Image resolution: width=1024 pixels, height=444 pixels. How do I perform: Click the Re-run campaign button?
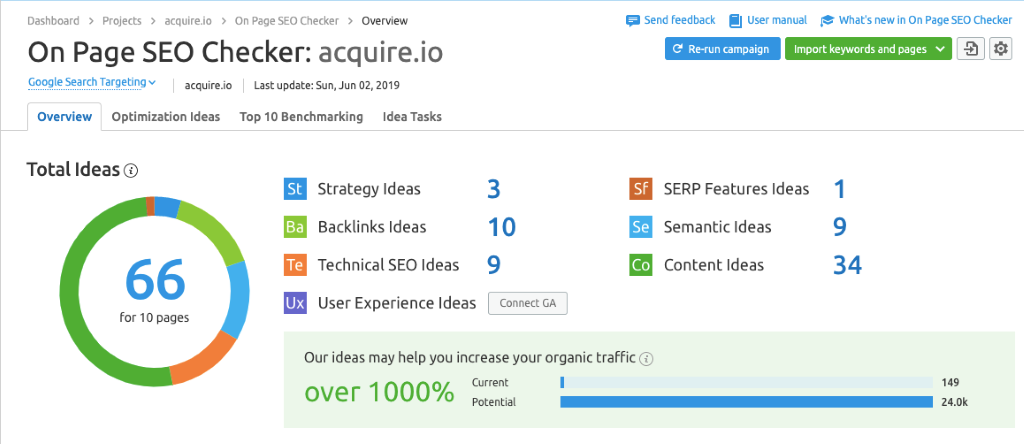coord(722,49)
